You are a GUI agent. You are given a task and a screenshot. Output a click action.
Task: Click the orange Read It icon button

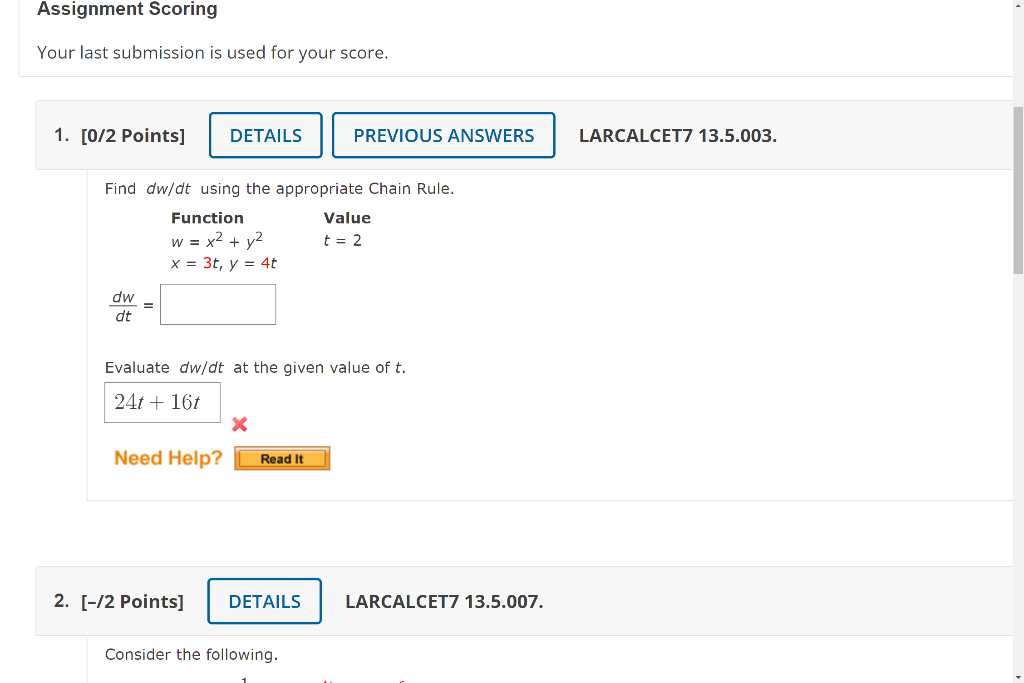tap(282, 458)
